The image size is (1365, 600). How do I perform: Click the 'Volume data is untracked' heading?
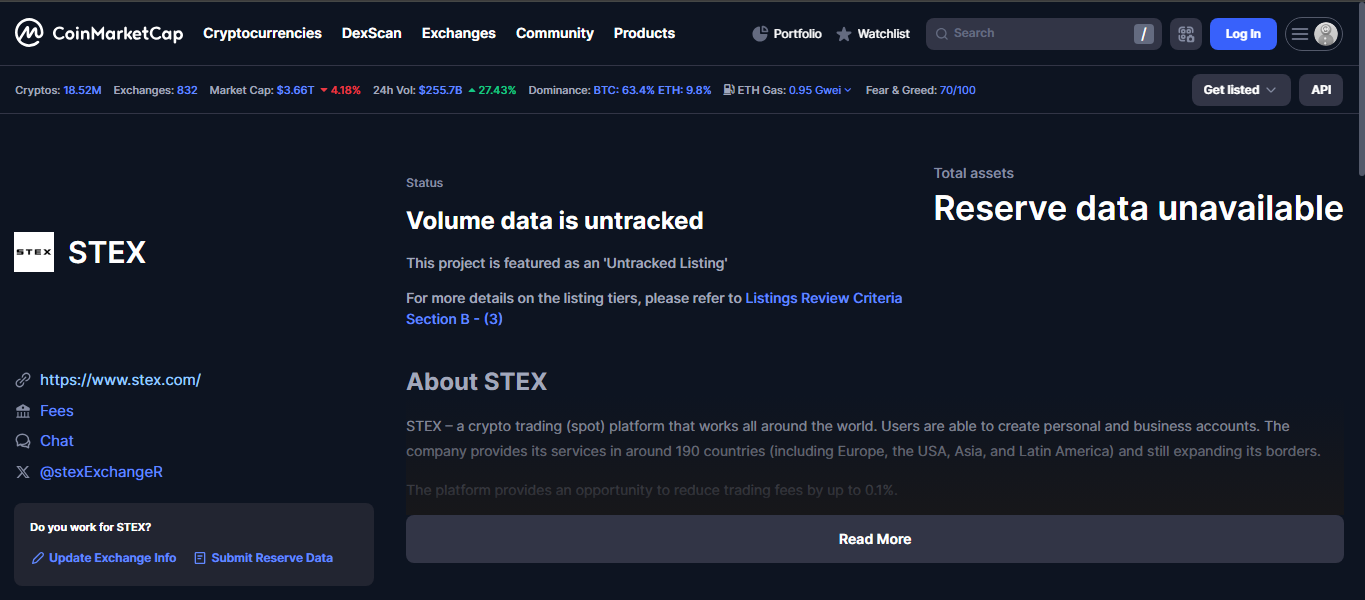pyautogui.click(x=555, y=220)
